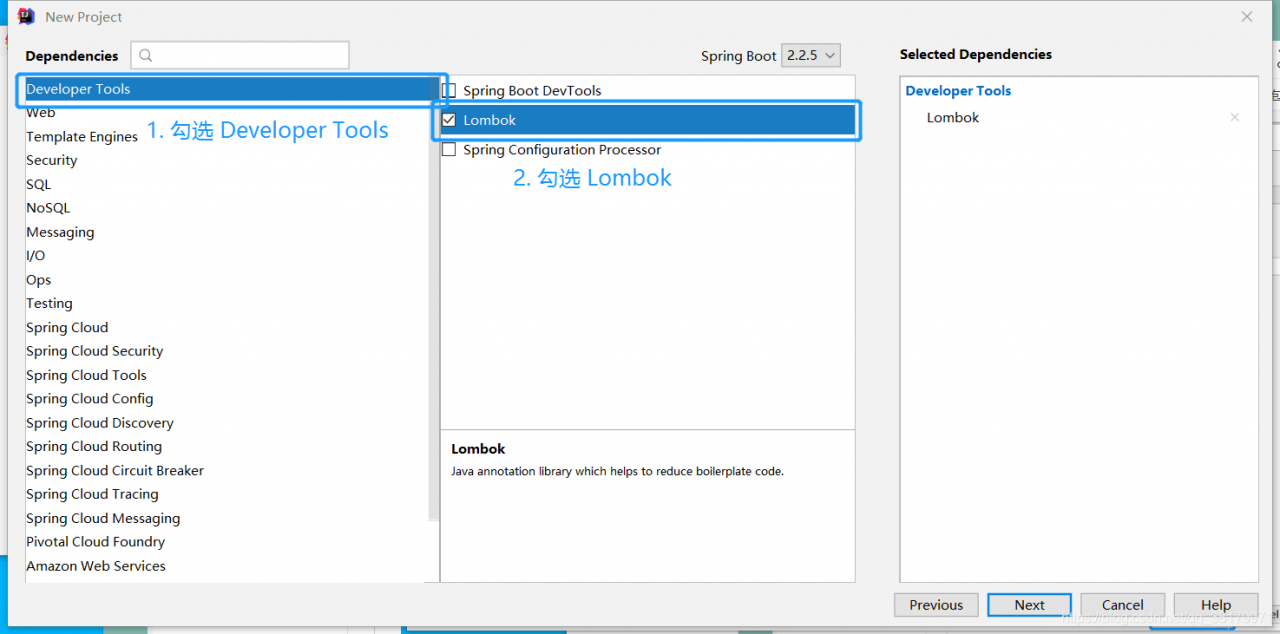Viewport: 1280px width, 634px height.
Task: Click Next to continue project setup
Action: click(x=1029, y=605)
